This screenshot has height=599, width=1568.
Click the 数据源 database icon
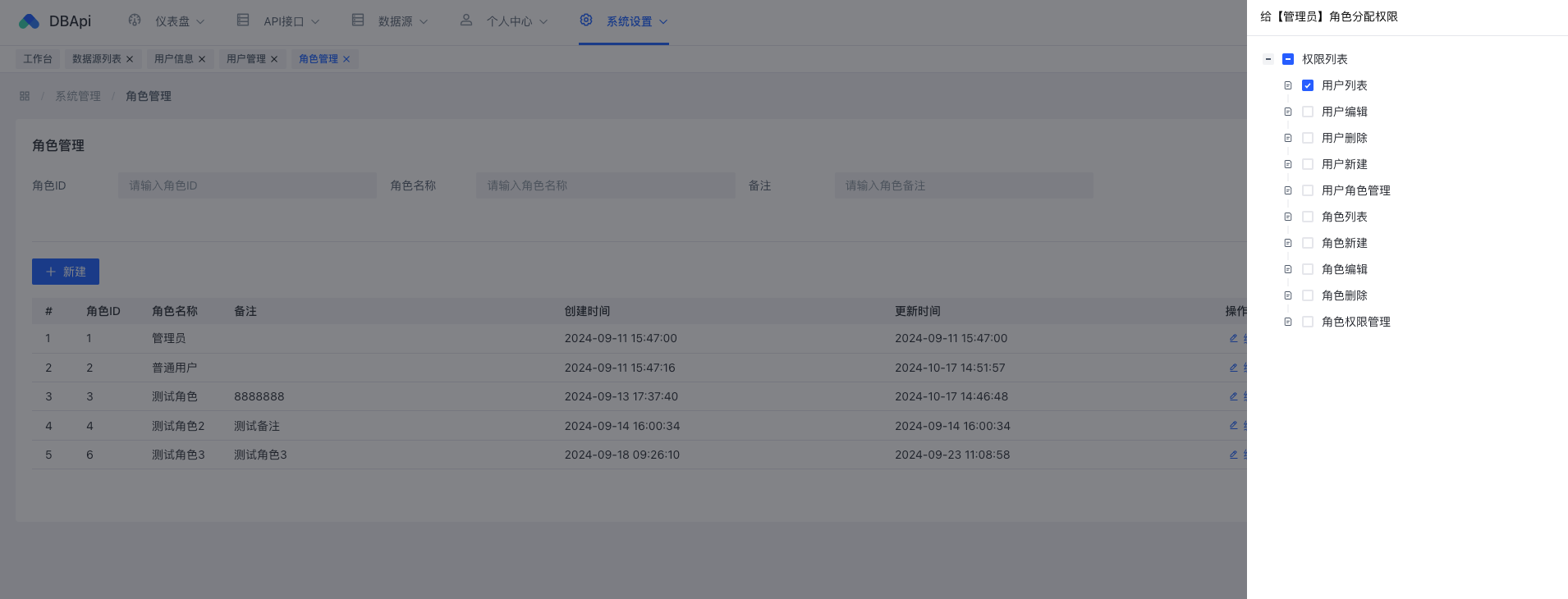pyautogui.click(x=358, y=20)
